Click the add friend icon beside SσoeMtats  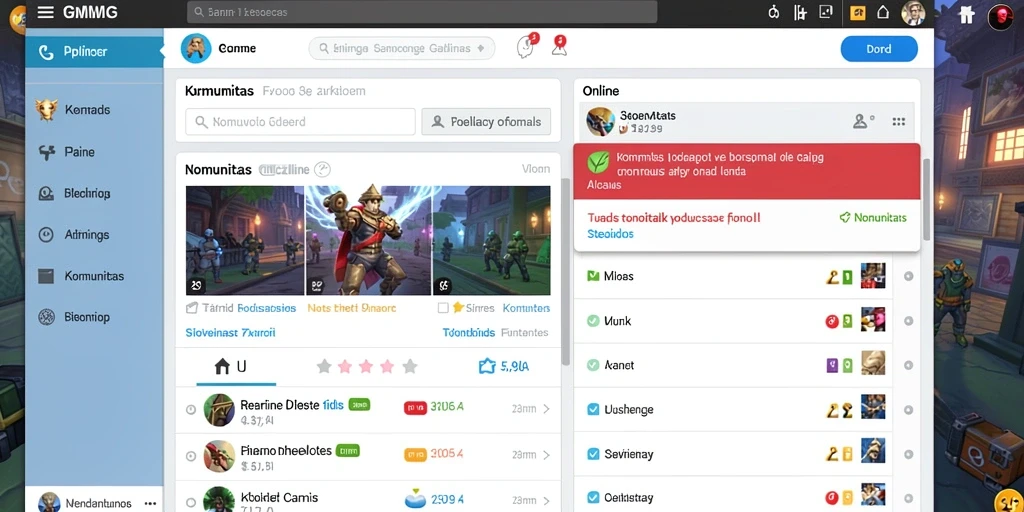pyautogui.click(x=863, y=121)
